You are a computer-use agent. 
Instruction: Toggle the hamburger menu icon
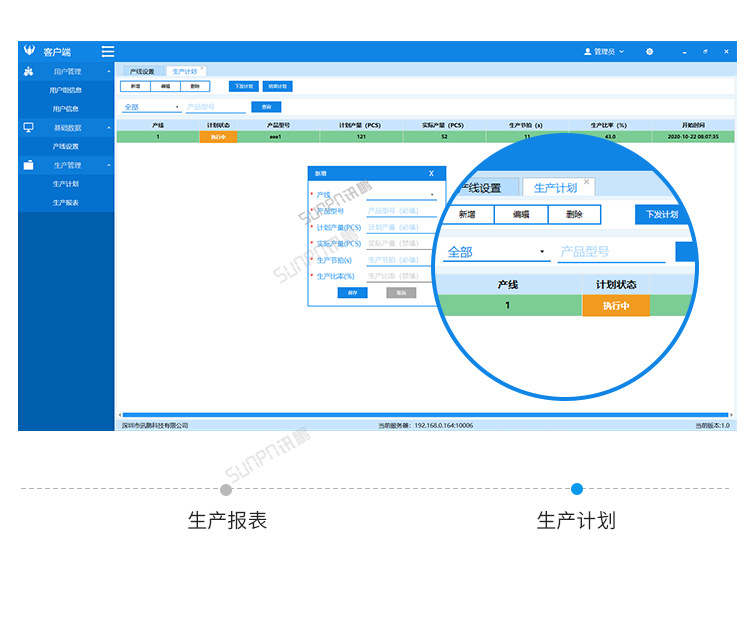[x=108, y=51]
